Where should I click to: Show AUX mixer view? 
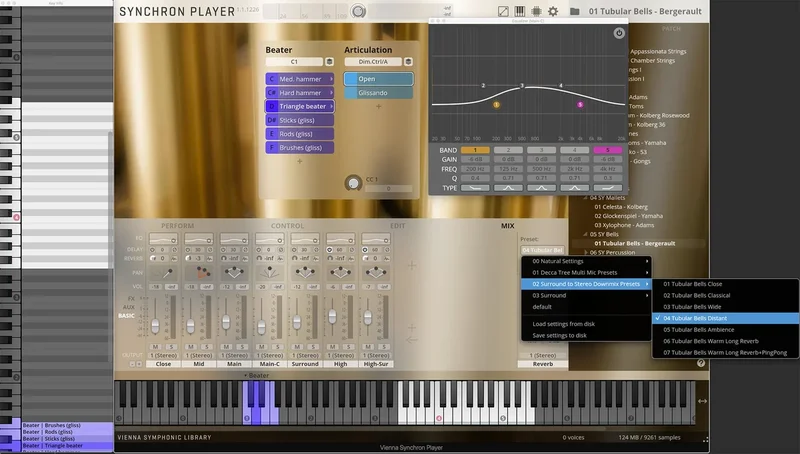click(129, 307)
